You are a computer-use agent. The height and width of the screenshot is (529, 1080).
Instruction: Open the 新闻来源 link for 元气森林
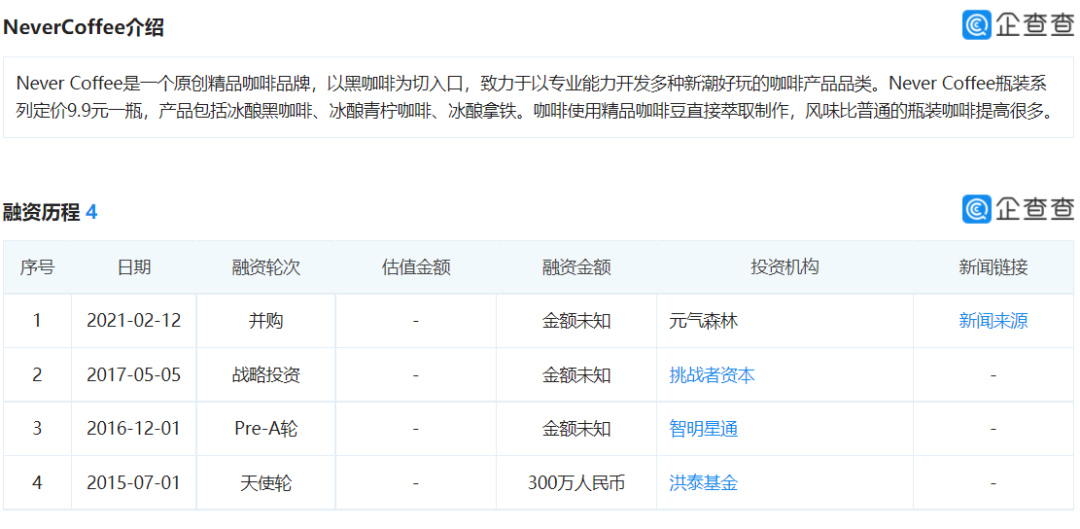pos(992,321)
